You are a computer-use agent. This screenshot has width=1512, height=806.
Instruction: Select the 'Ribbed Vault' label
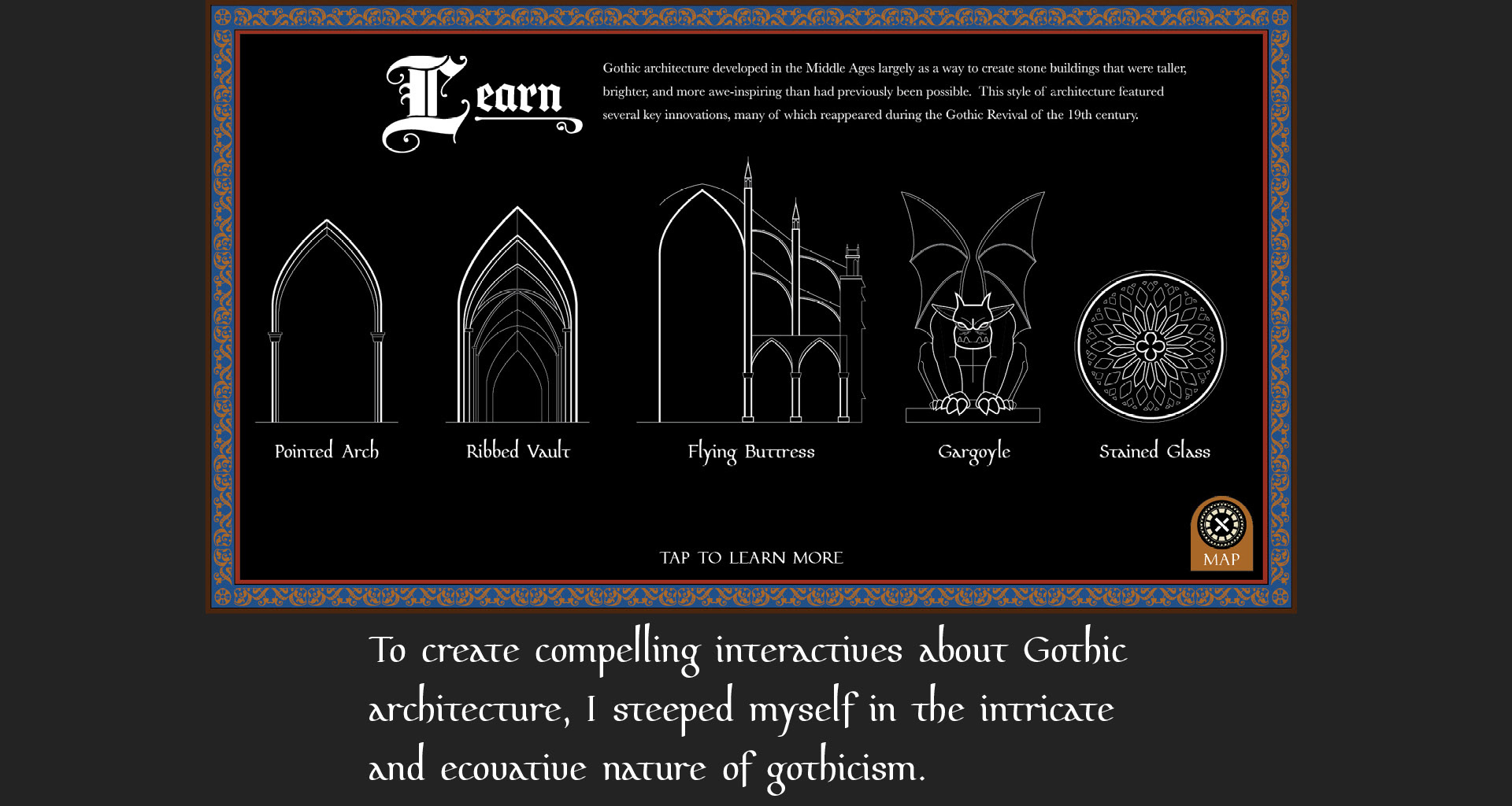pos(517,451)
